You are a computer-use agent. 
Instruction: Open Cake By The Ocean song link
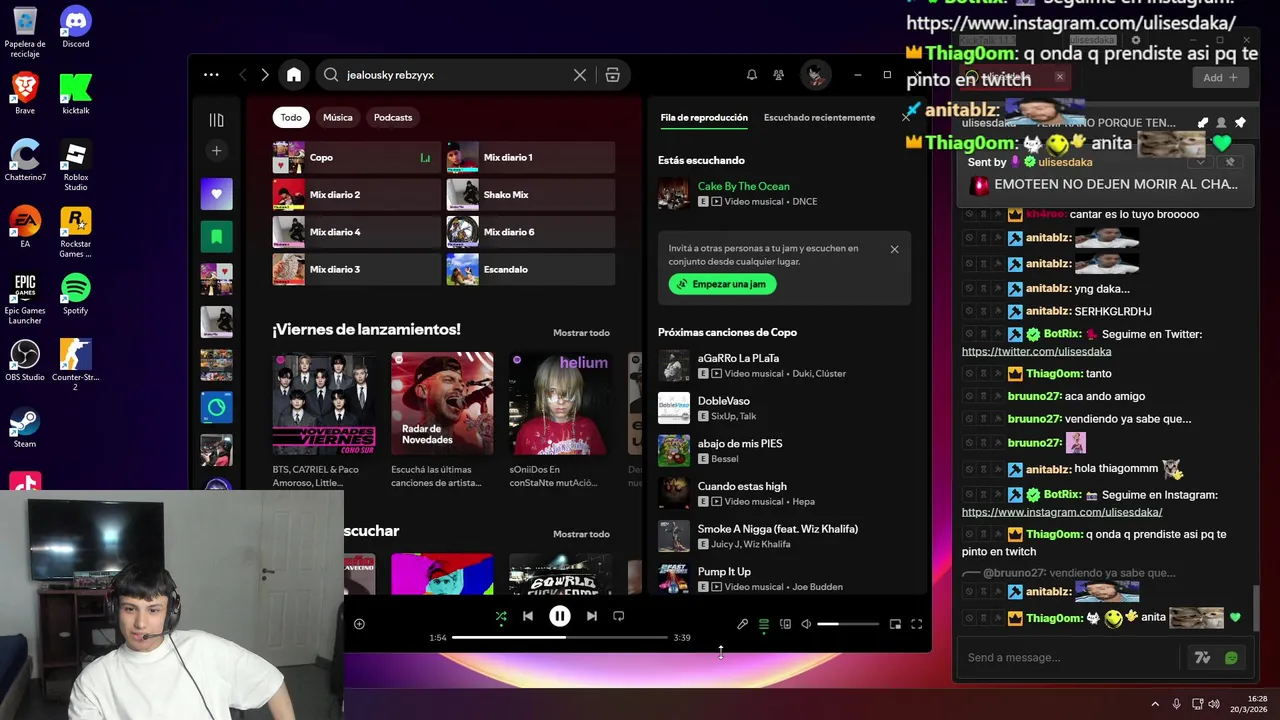[743, 186]
